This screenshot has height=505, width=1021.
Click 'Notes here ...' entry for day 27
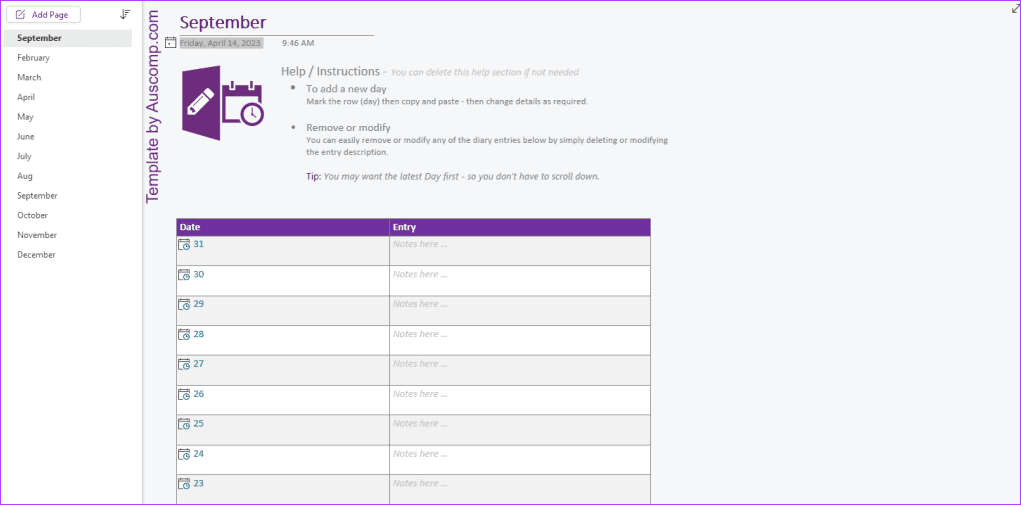[420, 364]
